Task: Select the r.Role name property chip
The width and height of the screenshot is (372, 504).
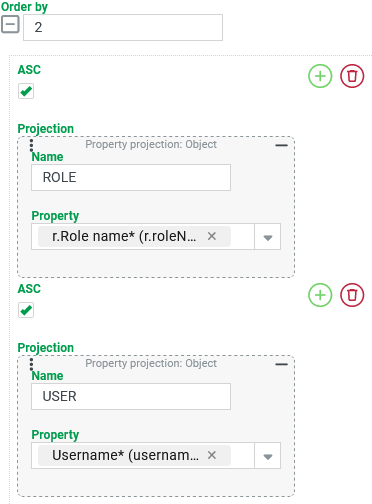Action: (124, 236)
